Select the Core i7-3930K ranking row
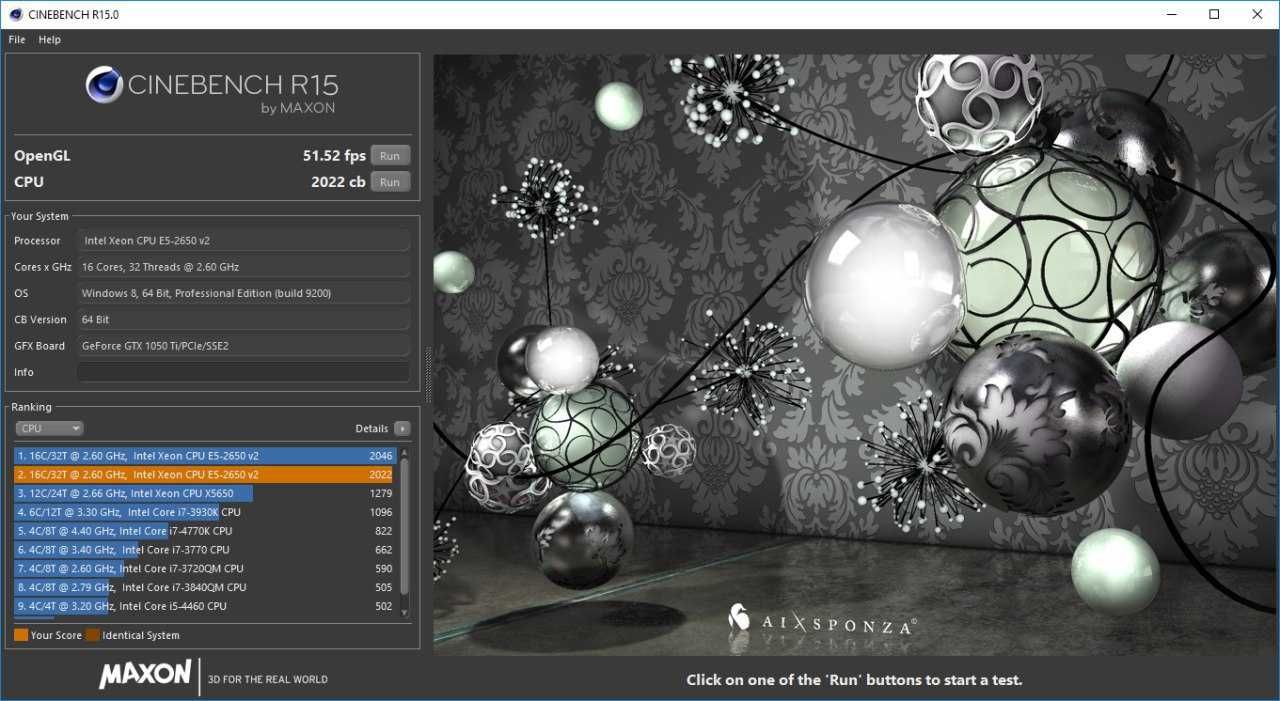Viewport: 1280px width, 701px height. 205,512
